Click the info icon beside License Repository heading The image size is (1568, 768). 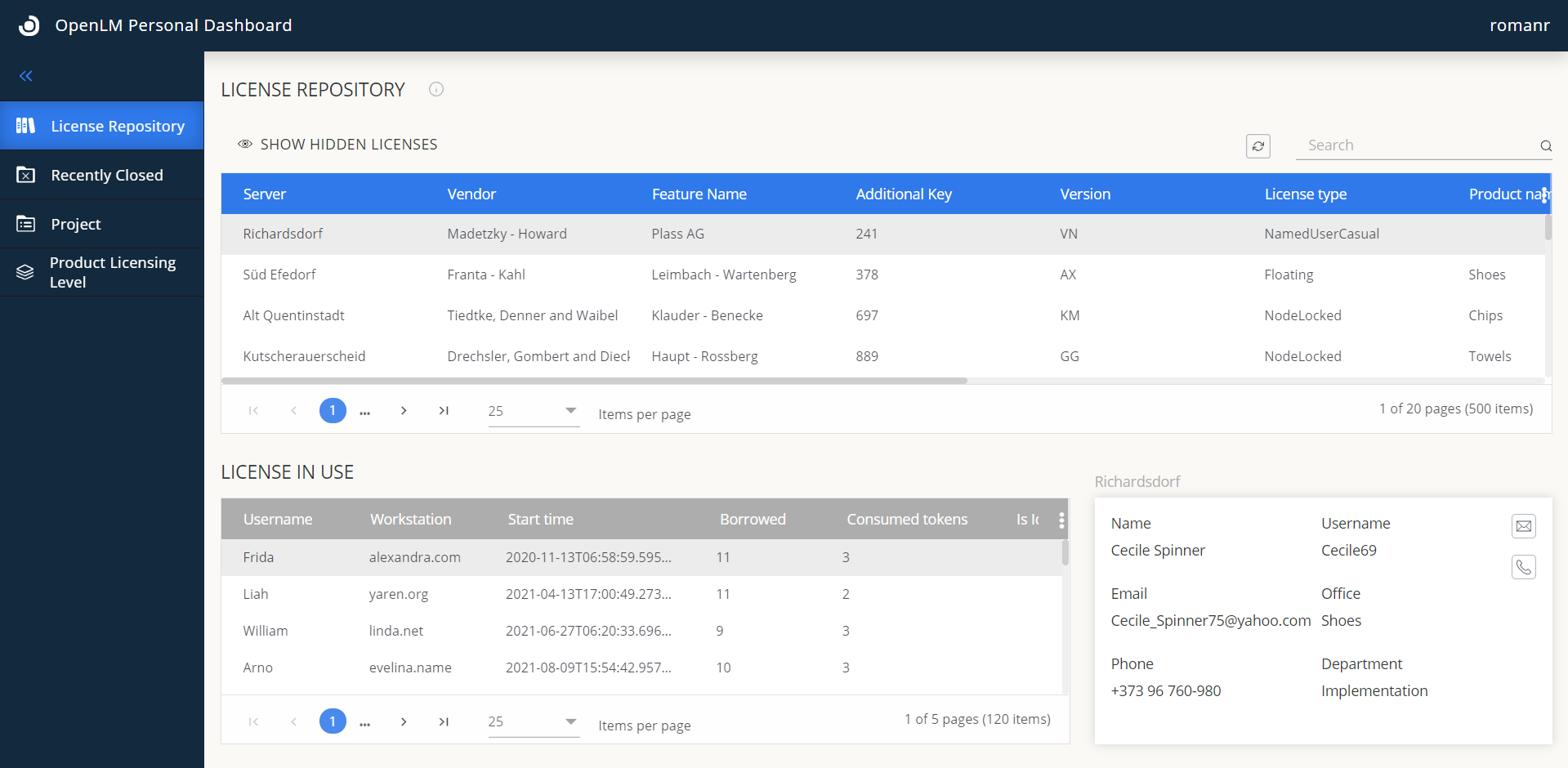pyautogui.click(x=436, y=89)
